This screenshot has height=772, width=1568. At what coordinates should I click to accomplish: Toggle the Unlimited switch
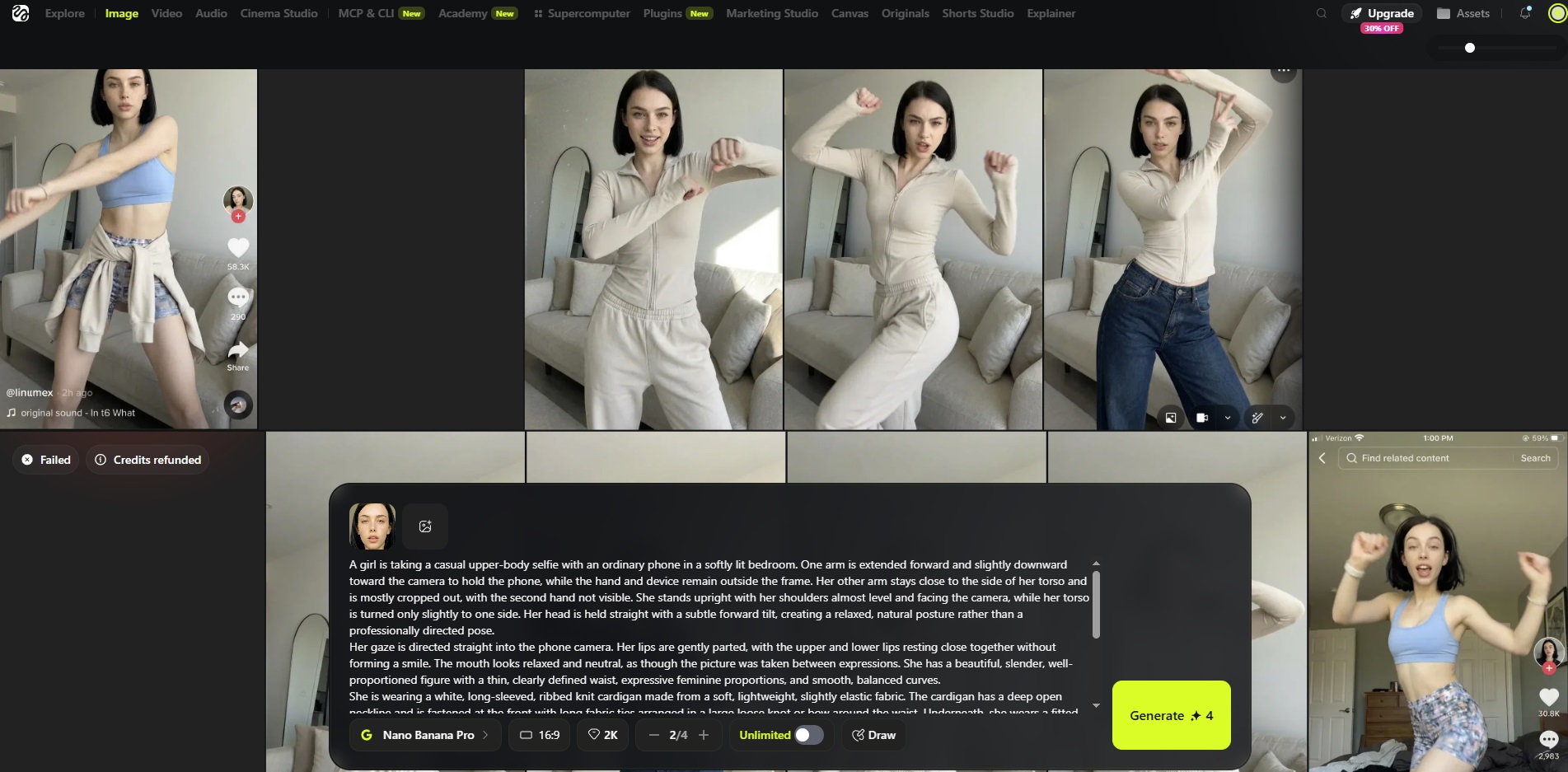click(808, 735)
